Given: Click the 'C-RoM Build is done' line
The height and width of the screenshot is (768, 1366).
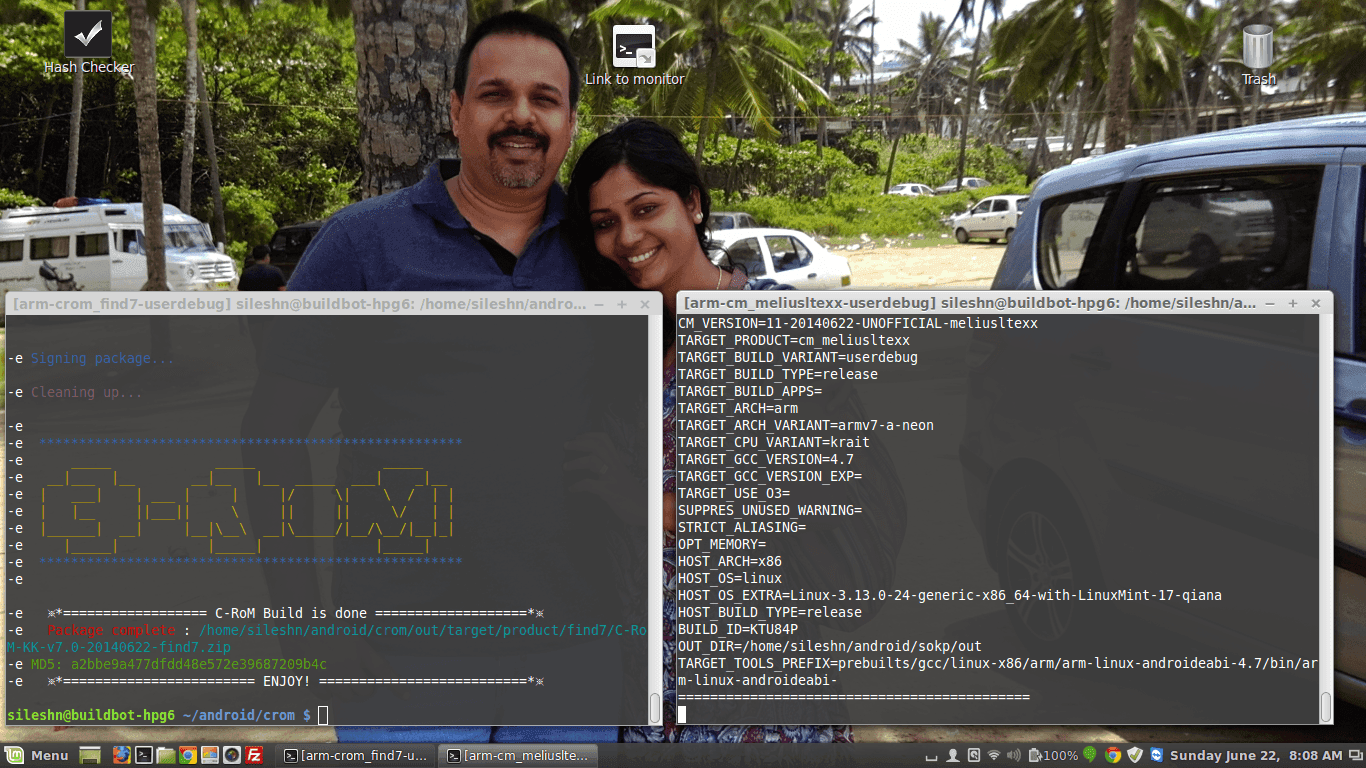Looking at the screenshot, I should [295, 613].
